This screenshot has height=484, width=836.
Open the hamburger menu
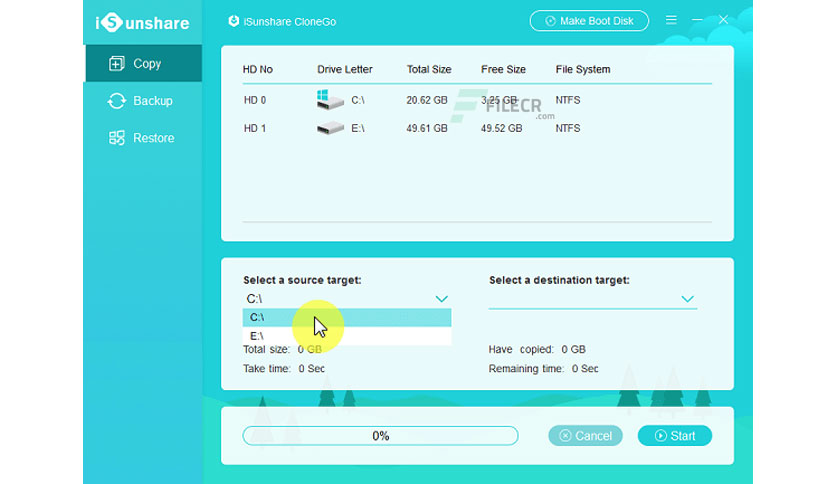pos(671,20)
